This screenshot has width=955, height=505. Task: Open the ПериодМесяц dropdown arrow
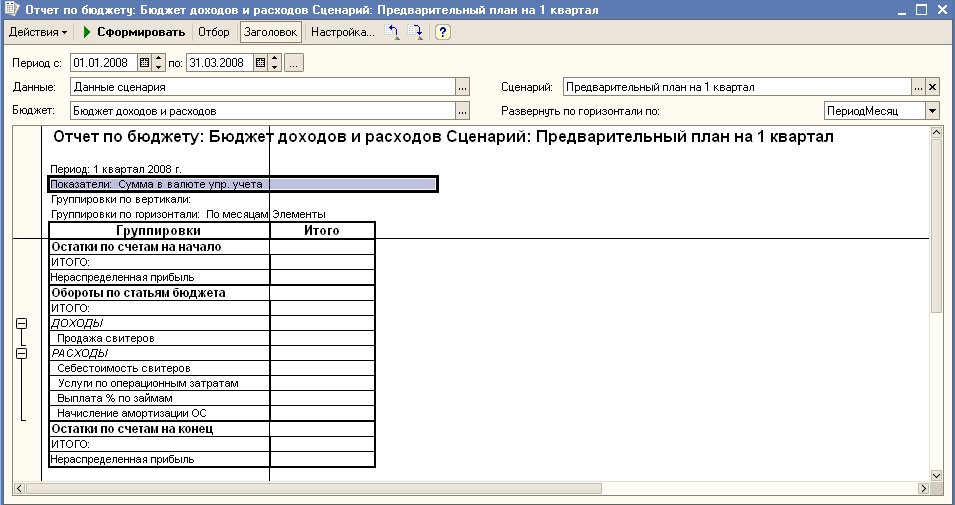click(932, 111)
